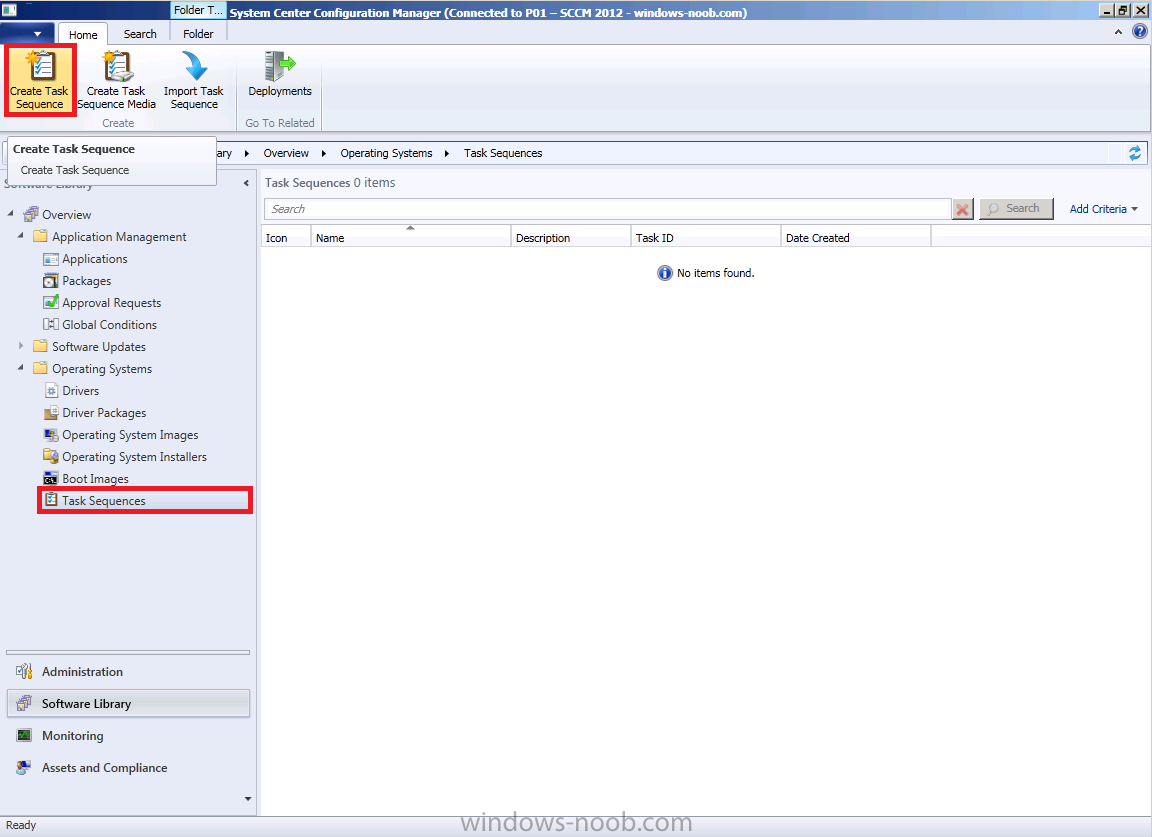Sort list by the Date Created column
This screenshot has height=837, width=1152.
click(x=856, y=237)
